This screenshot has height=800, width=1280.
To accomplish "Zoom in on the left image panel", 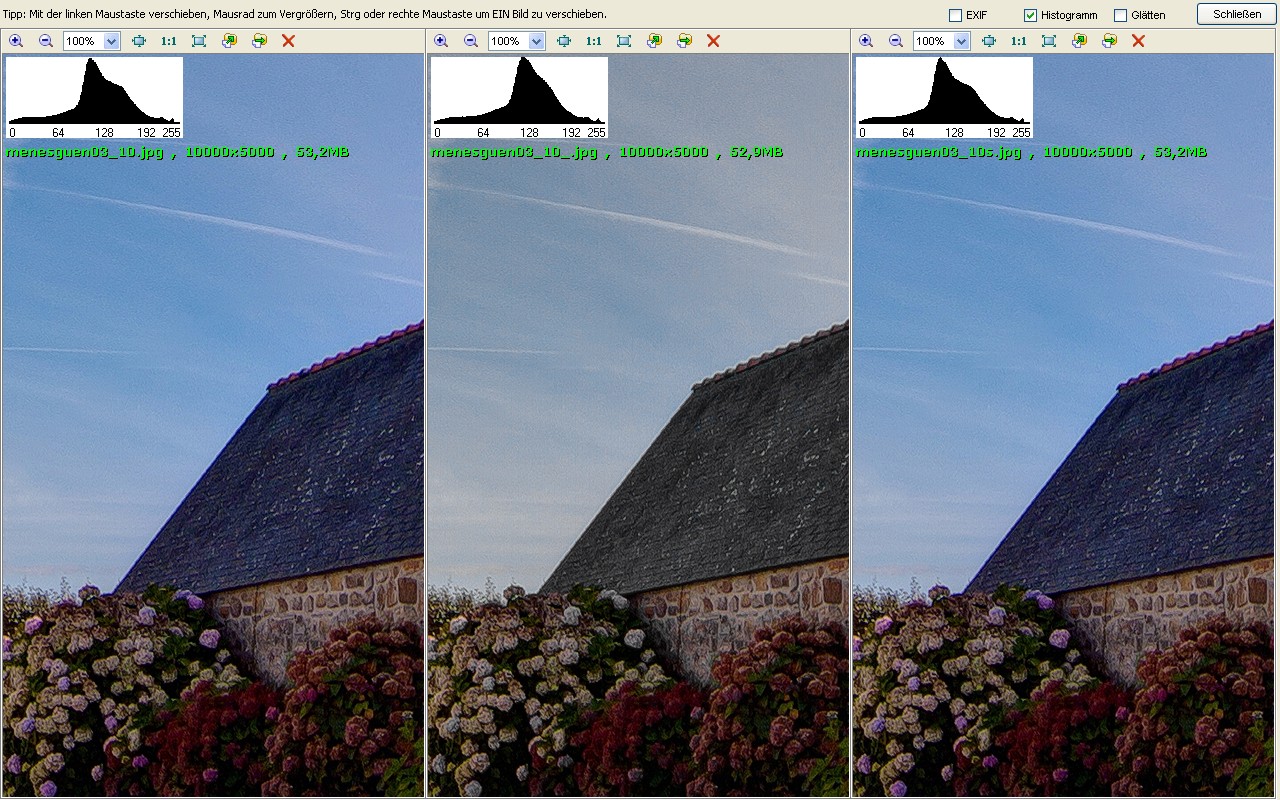I will point(16,41).
